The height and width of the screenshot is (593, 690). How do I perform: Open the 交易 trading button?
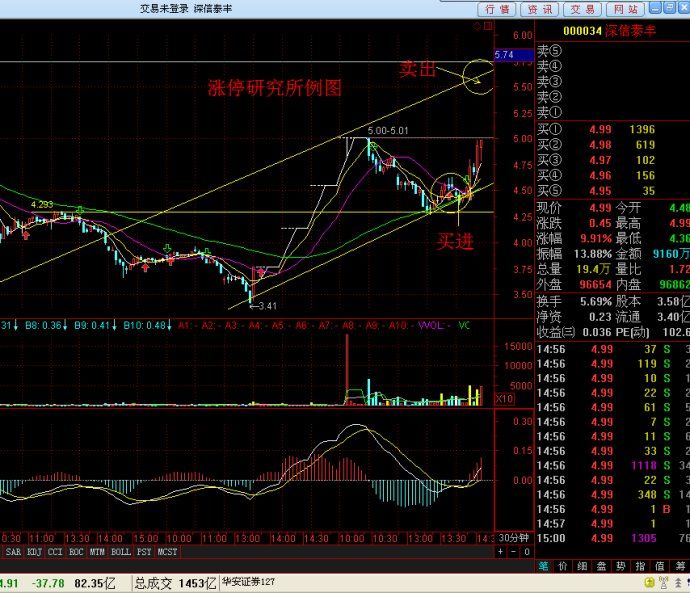(x=583, y=9)
